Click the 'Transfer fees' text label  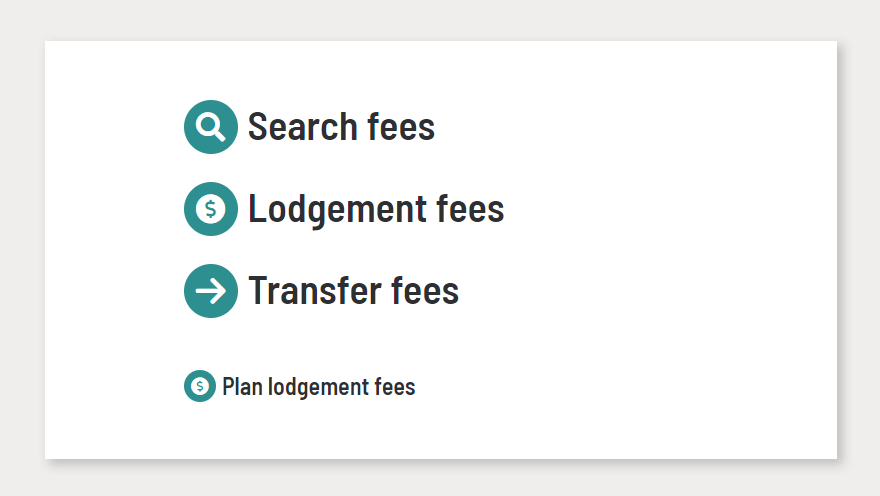353,291
